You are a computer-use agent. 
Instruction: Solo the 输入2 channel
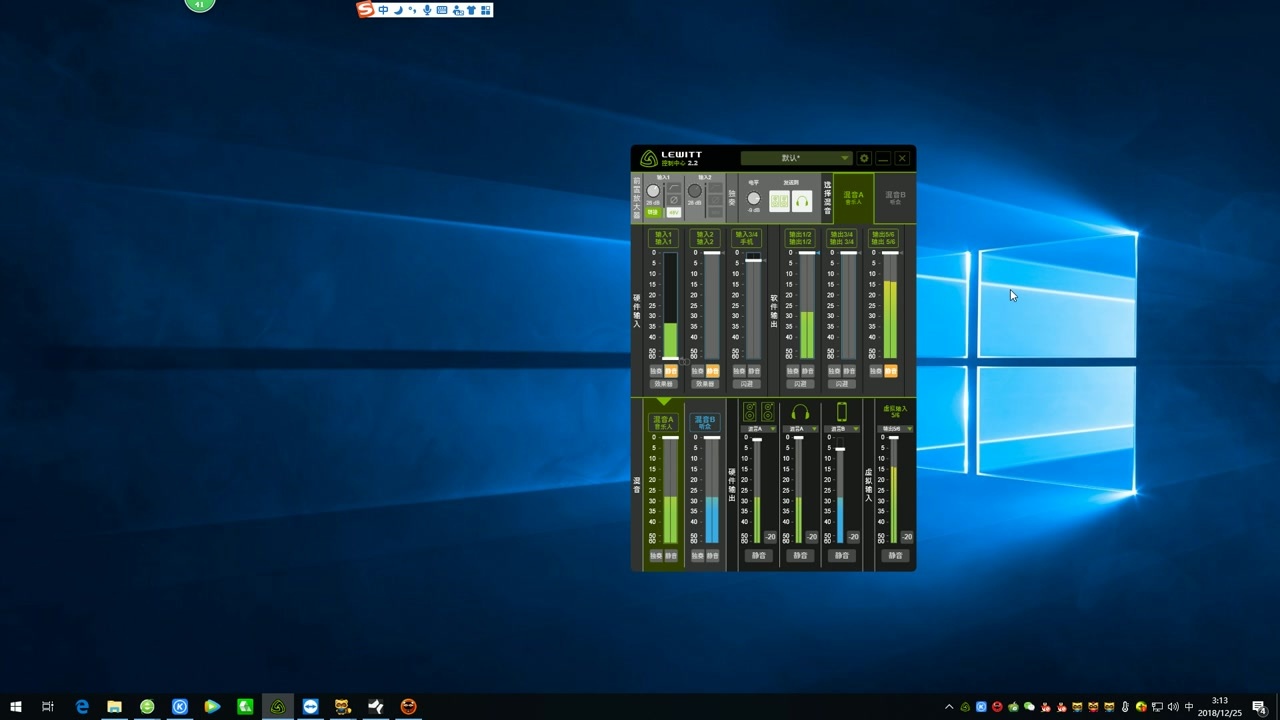coord(698,371)
